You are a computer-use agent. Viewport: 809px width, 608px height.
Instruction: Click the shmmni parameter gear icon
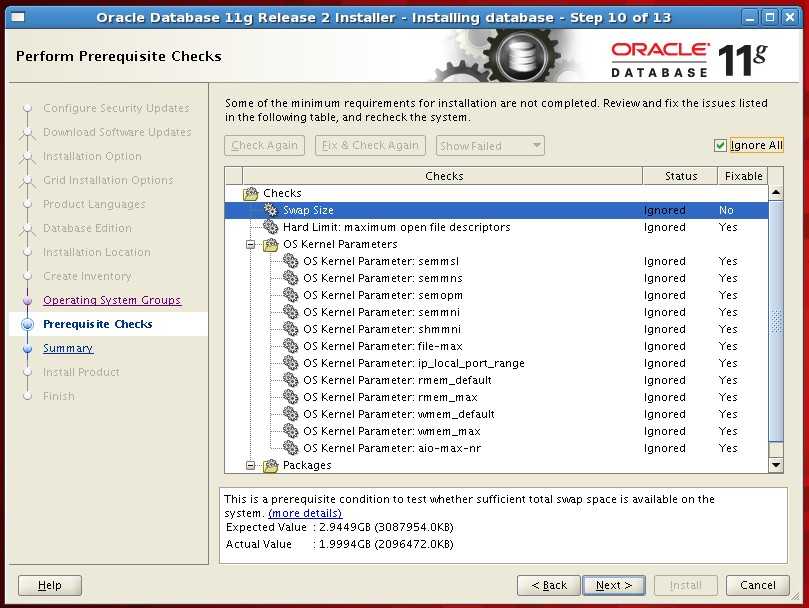[290, 329]
